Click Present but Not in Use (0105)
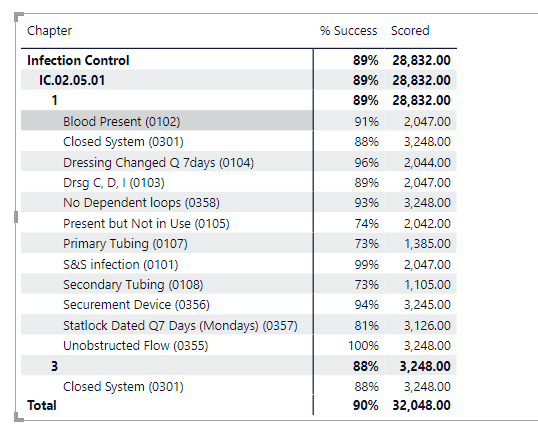Image resolution: width=538 pixels, height=439 pixels. coord(146,223)
